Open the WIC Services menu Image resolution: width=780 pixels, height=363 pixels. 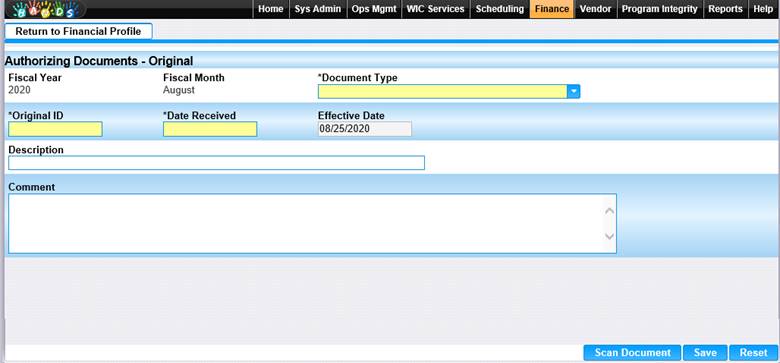coord(435,9)
